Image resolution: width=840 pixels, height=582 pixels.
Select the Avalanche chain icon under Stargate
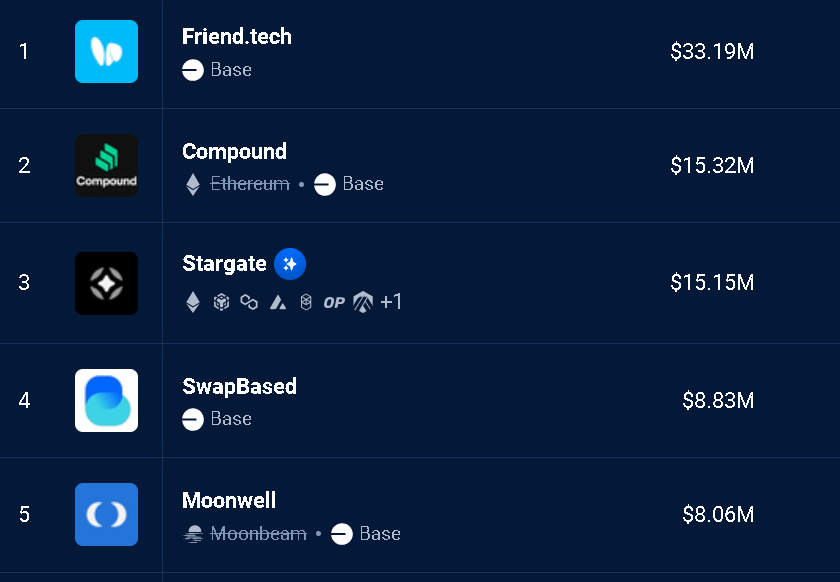point(278,303)
